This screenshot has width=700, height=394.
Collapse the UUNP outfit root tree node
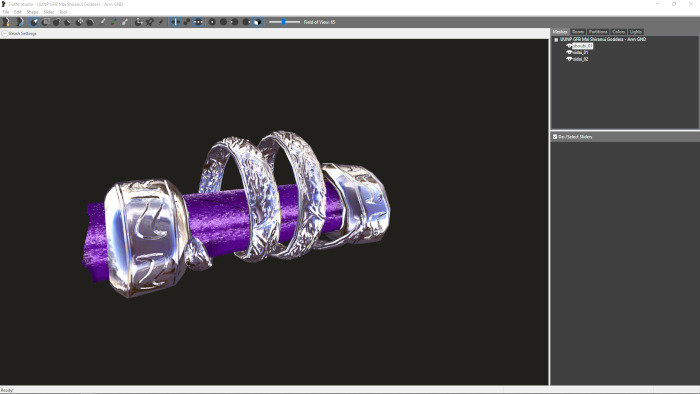point(556,39)
